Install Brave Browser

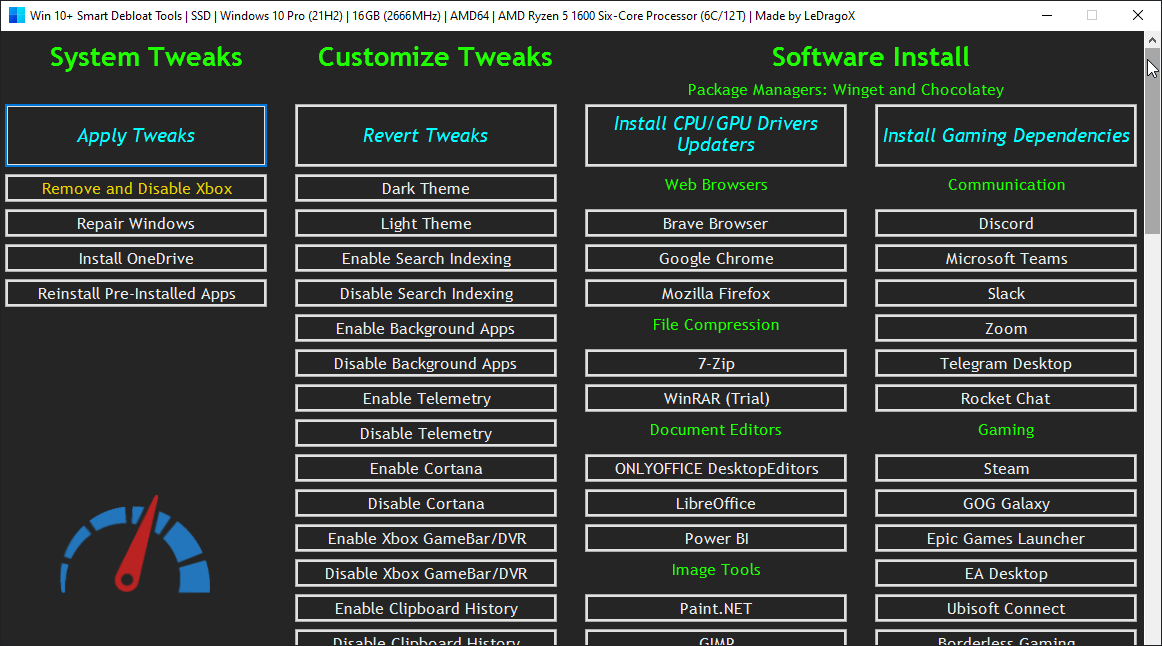point(716,223)
